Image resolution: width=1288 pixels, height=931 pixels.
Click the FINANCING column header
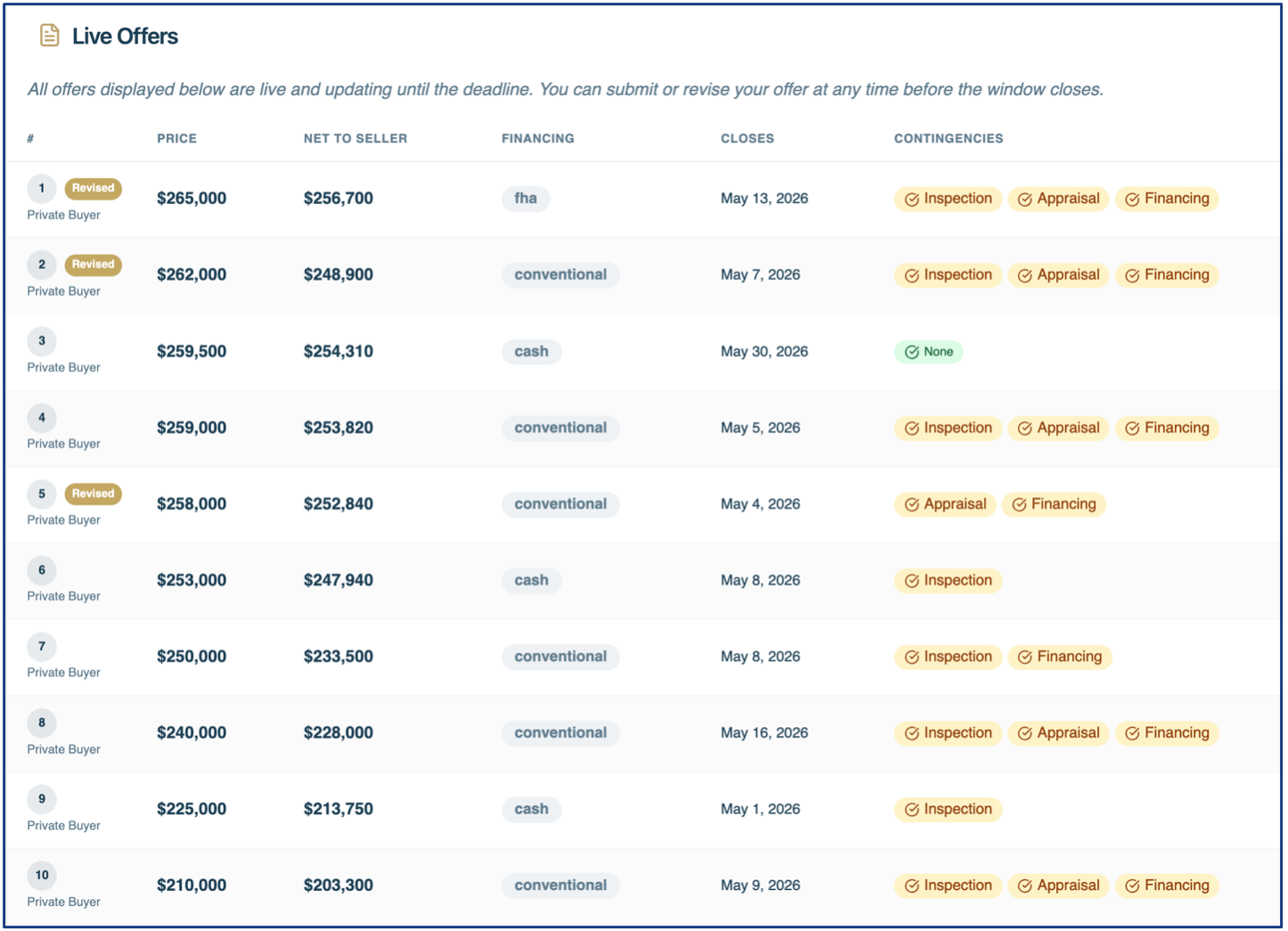537,138
